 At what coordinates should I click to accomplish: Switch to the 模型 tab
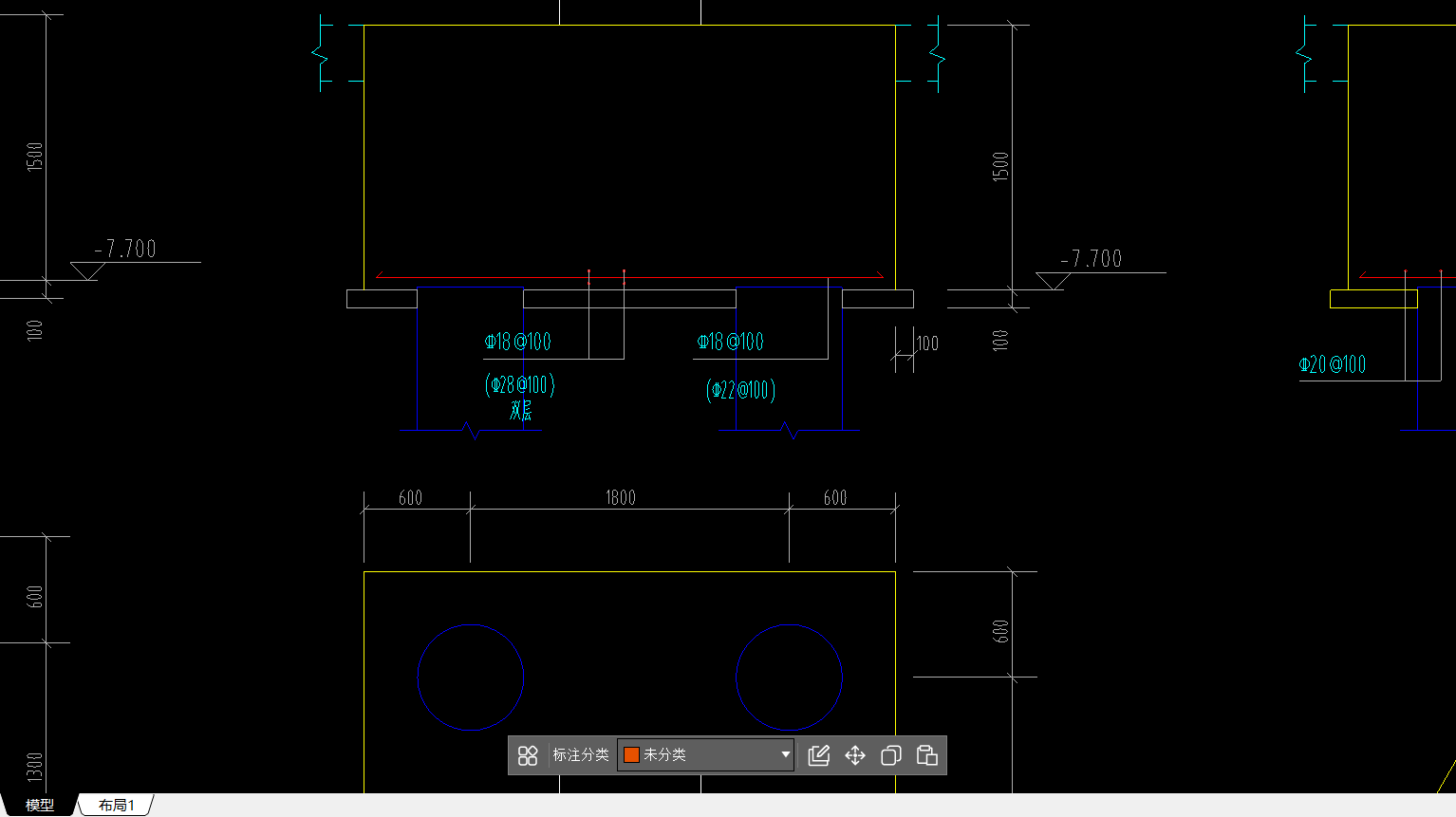coord(40,806)
